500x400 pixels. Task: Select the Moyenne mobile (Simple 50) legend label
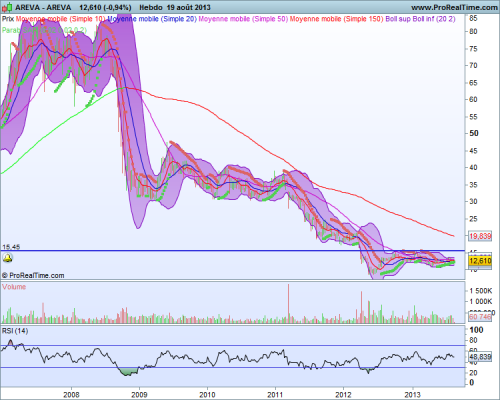[243, 19]
